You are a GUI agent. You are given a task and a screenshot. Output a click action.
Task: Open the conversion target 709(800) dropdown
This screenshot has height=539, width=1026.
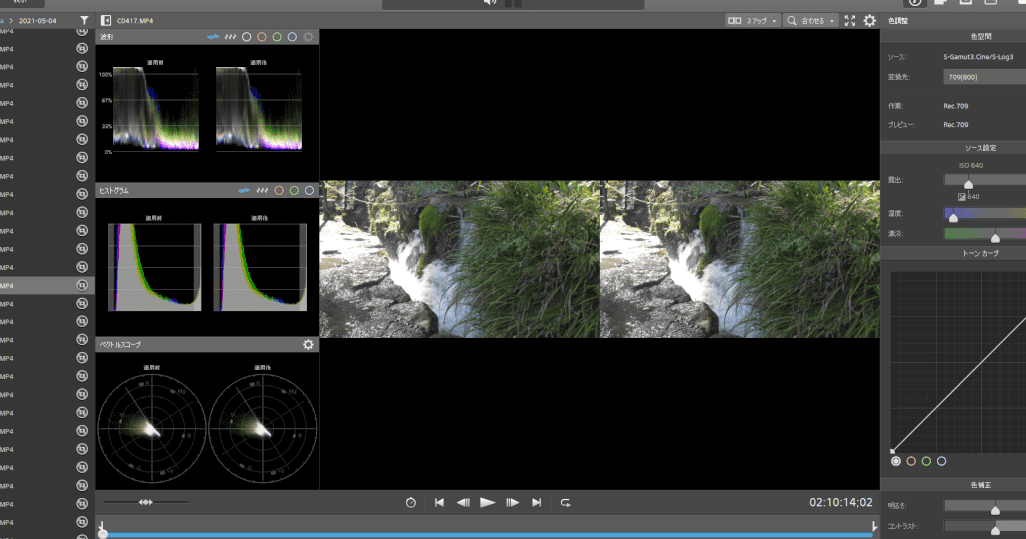[x=984, y=76]
